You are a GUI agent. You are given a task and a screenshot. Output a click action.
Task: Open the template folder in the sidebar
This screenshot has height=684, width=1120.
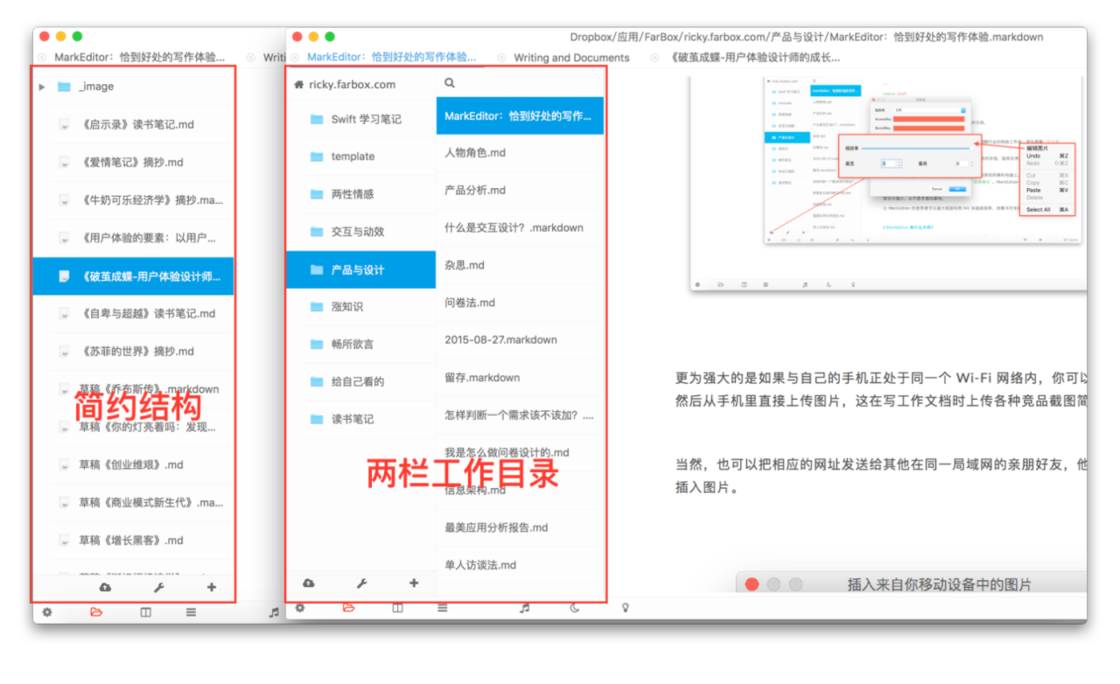361,156
